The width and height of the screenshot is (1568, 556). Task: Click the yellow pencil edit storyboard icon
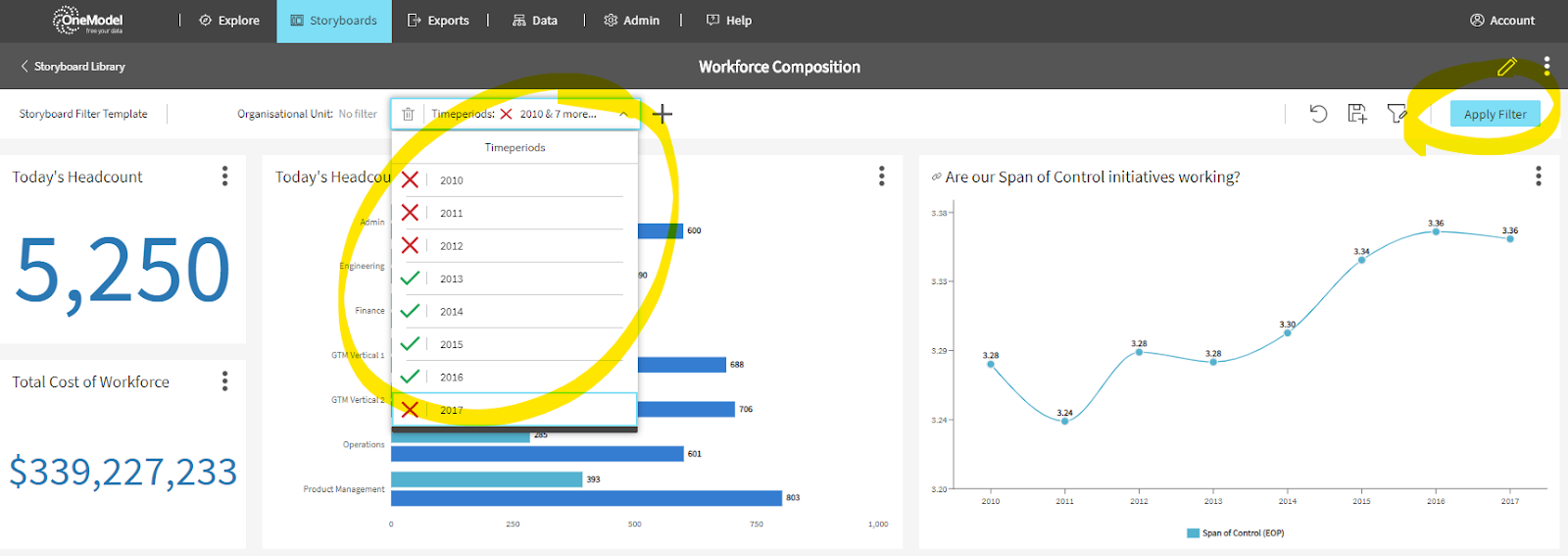pyautogui.click(x=1507, y=67)
